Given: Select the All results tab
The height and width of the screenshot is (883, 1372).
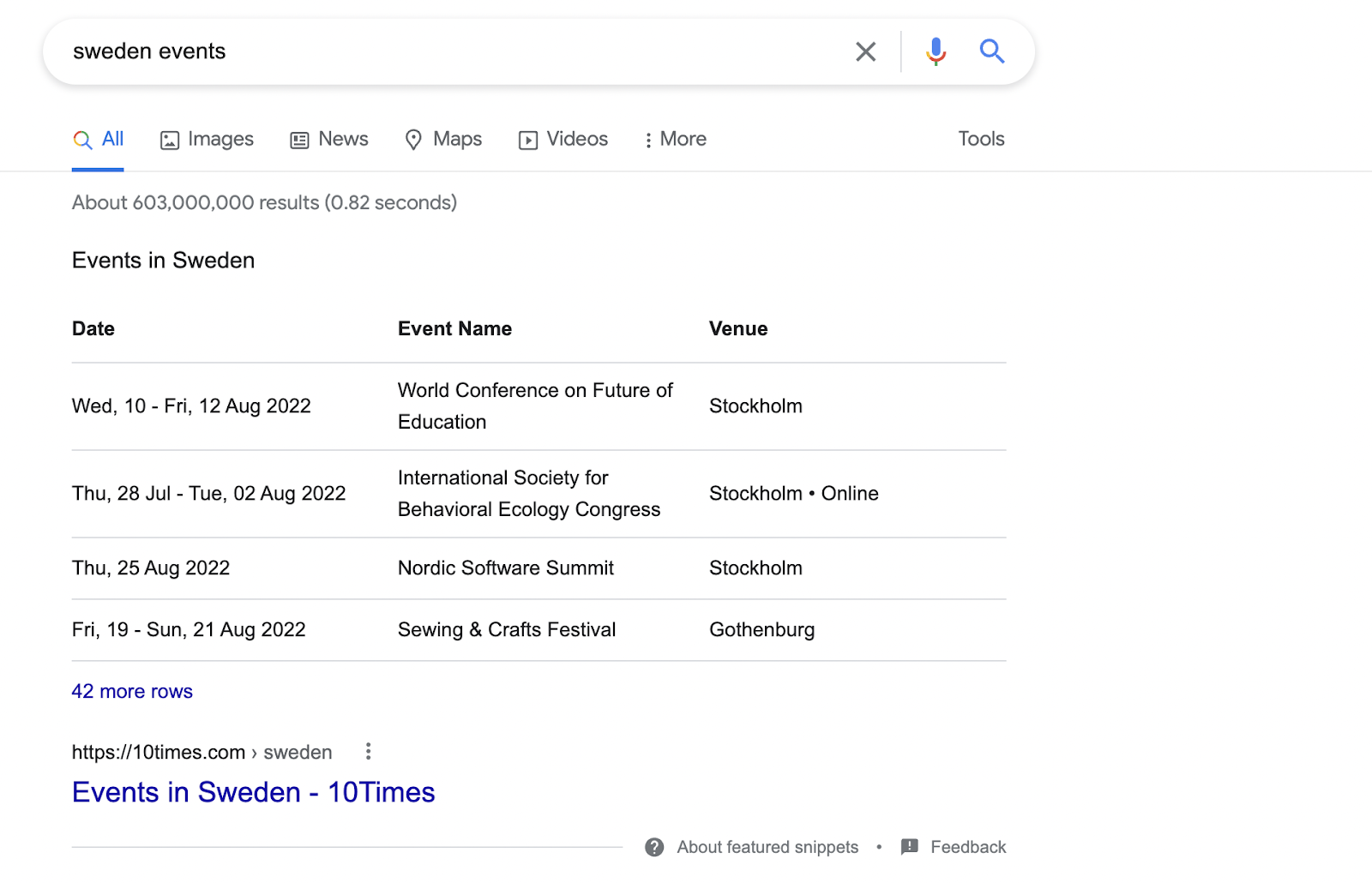Looking at the screenshot, I should click(x=99, y=139).
